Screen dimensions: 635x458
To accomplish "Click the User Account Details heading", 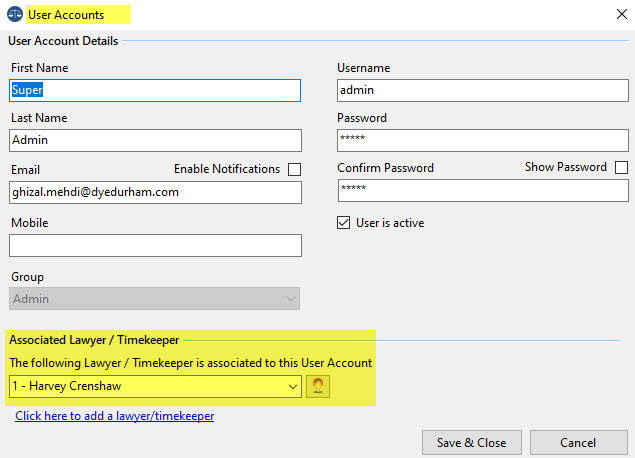I will 63,41.
